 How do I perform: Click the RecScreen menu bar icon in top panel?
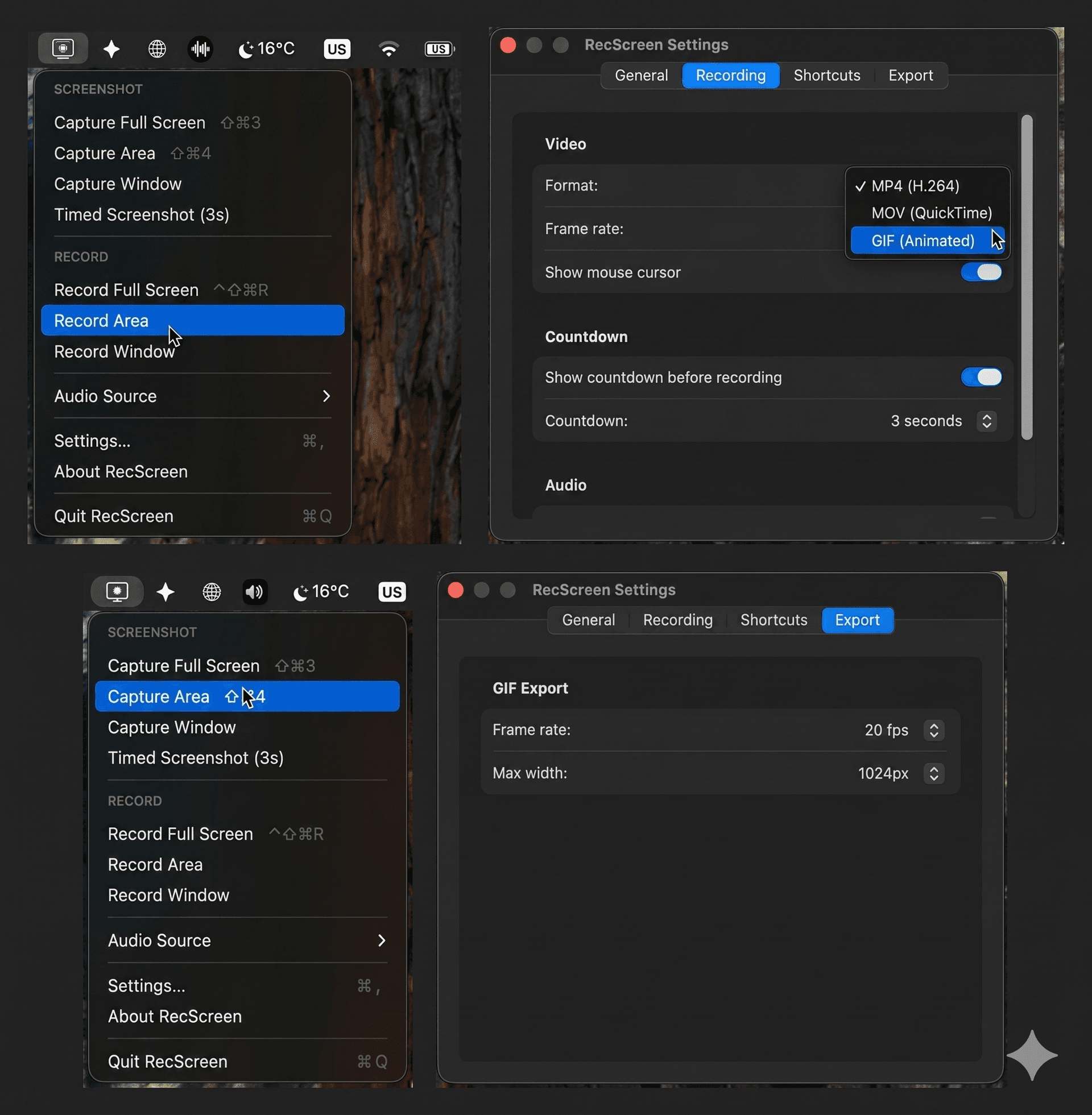pos(63,49)
